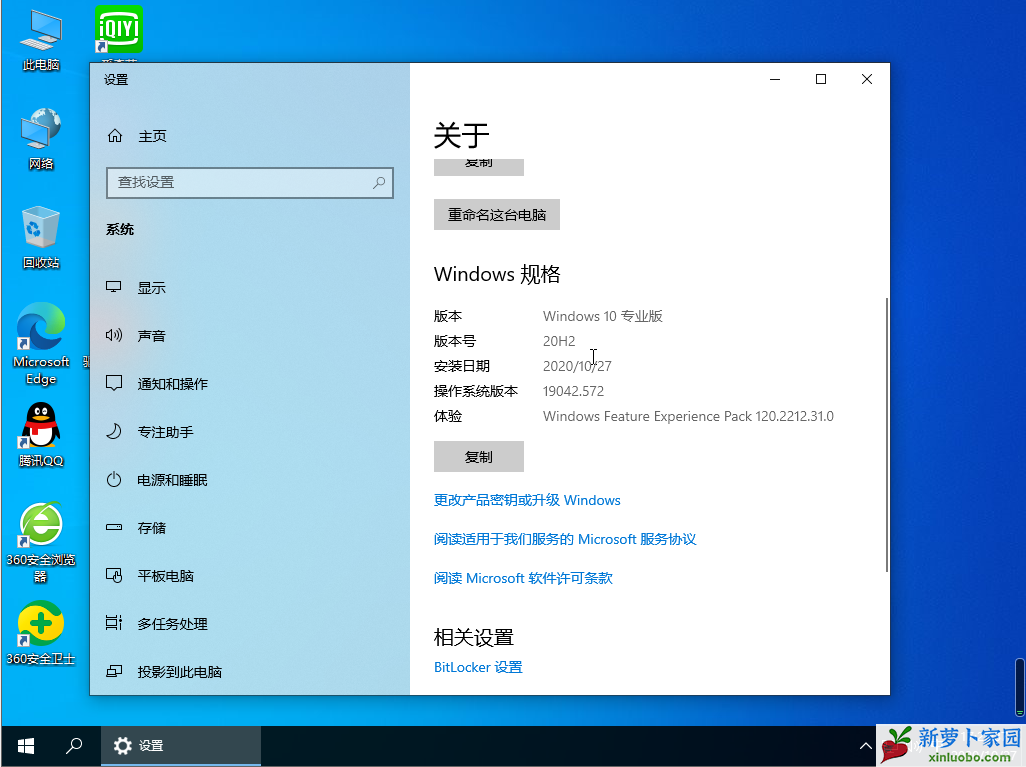
Task: Click the monitor icon for 显示
Action: click(x=114, y=287)
